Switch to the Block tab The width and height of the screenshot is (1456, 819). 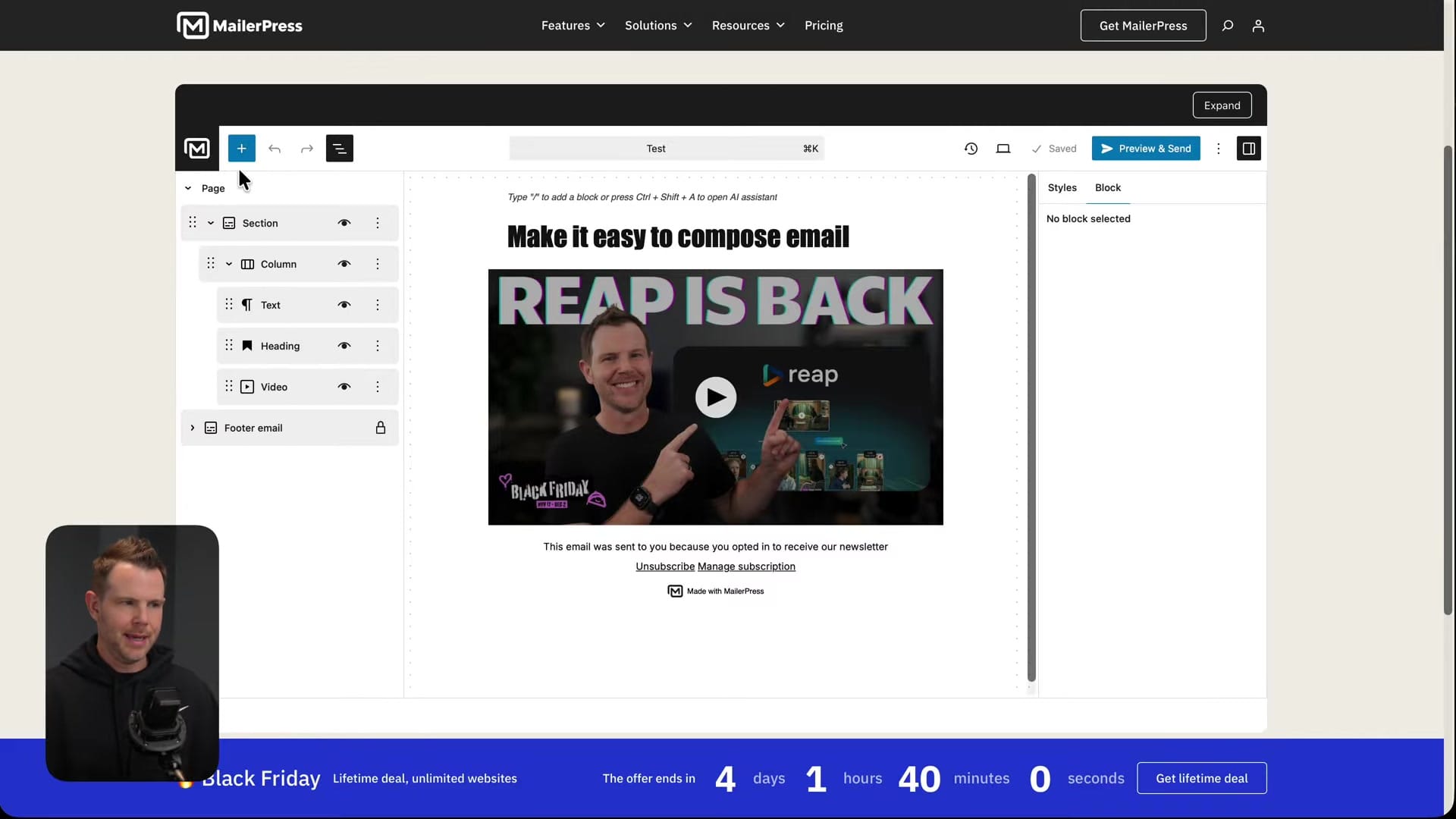tap(1108, 187)
